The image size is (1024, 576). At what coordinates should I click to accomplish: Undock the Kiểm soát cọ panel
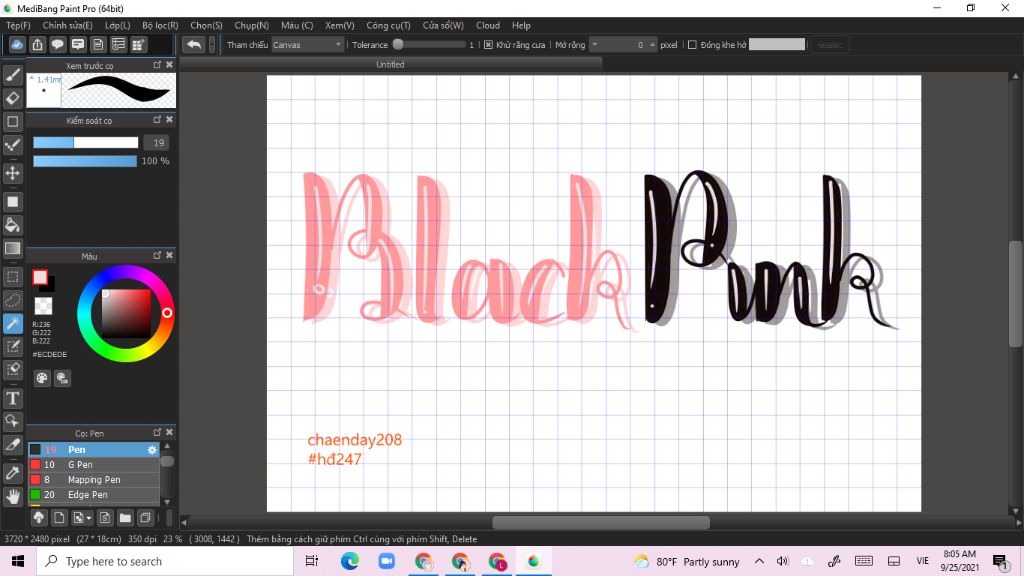(x=157, y=120)
